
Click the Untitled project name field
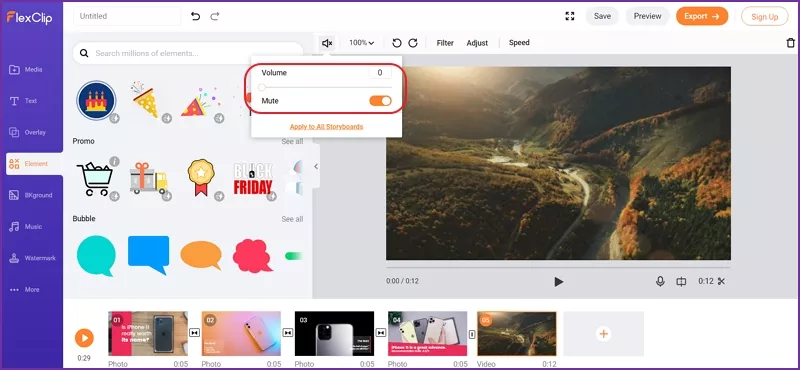coord(127,16)
